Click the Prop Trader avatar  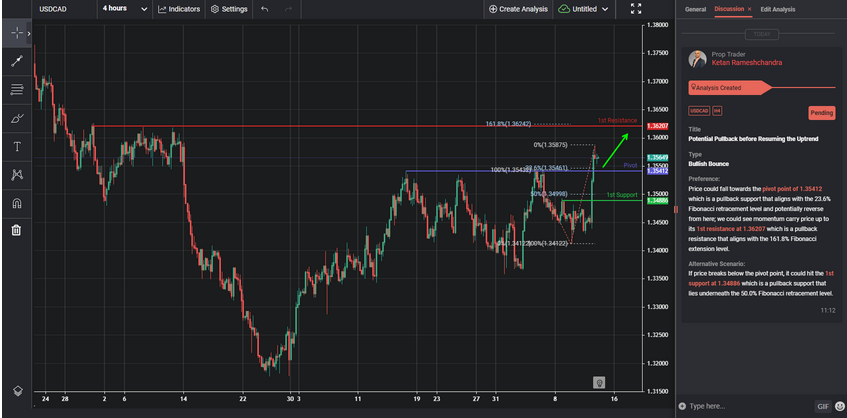697,59
